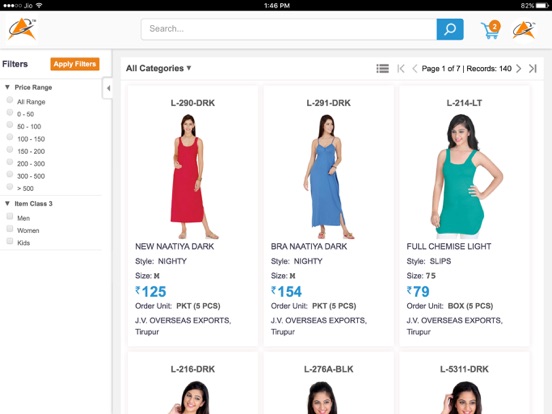The height and width of the screenshot is (414, 552).
Task: Jump to last page icon
Action: 533,68
